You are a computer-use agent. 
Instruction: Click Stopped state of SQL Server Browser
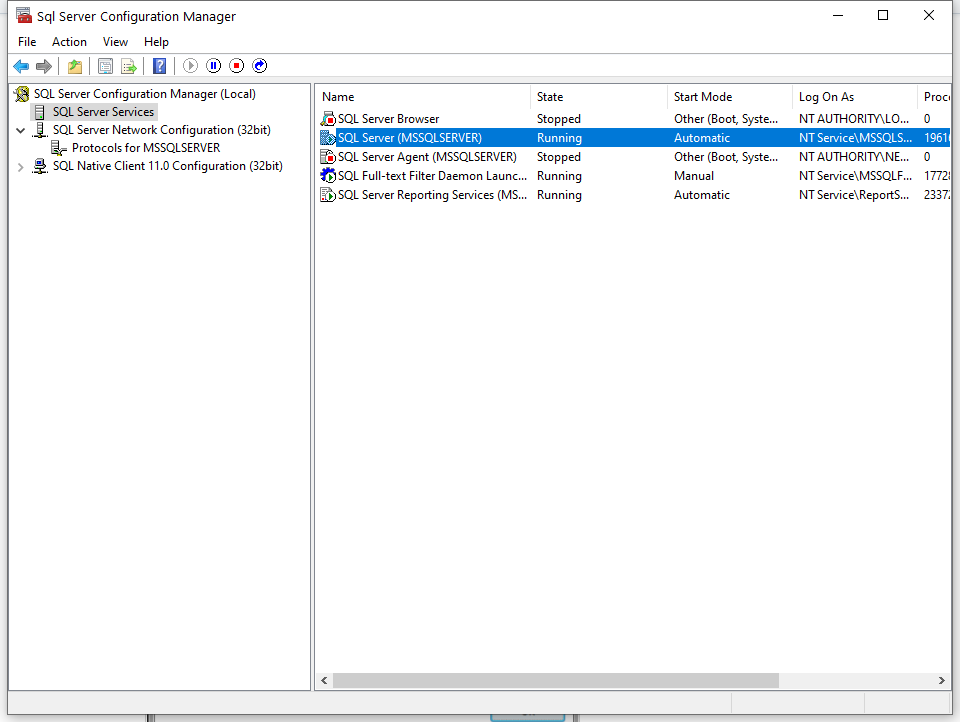(558, 119)
